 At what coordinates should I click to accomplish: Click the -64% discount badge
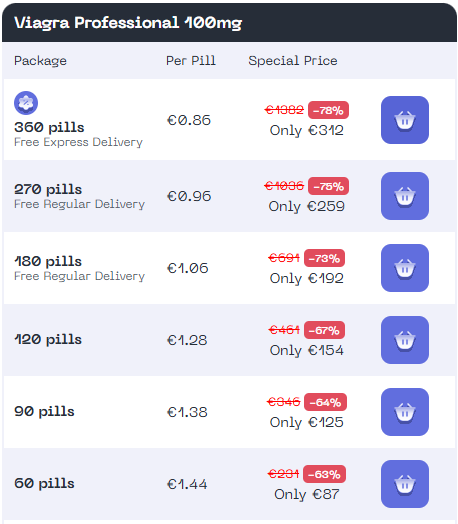click(325, 402)
